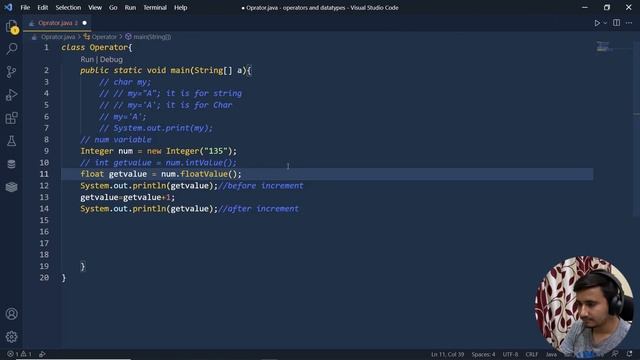
Task: Click the "//before increment" comment
Action: point(261,186)
